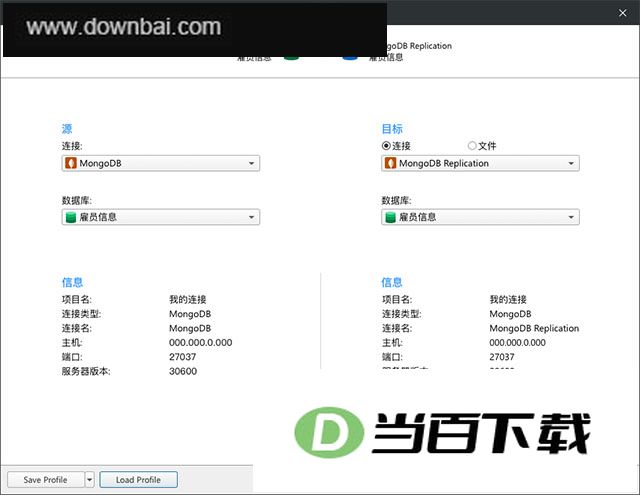
Task: Click the green database icon in source database dropdown
Action: pyautogui.click(x=71, y=217)
